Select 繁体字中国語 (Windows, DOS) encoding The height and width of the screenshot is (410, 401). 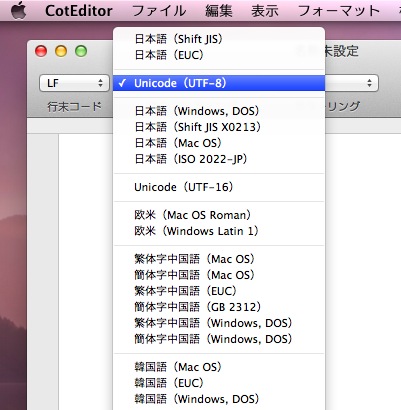[219, 323]
